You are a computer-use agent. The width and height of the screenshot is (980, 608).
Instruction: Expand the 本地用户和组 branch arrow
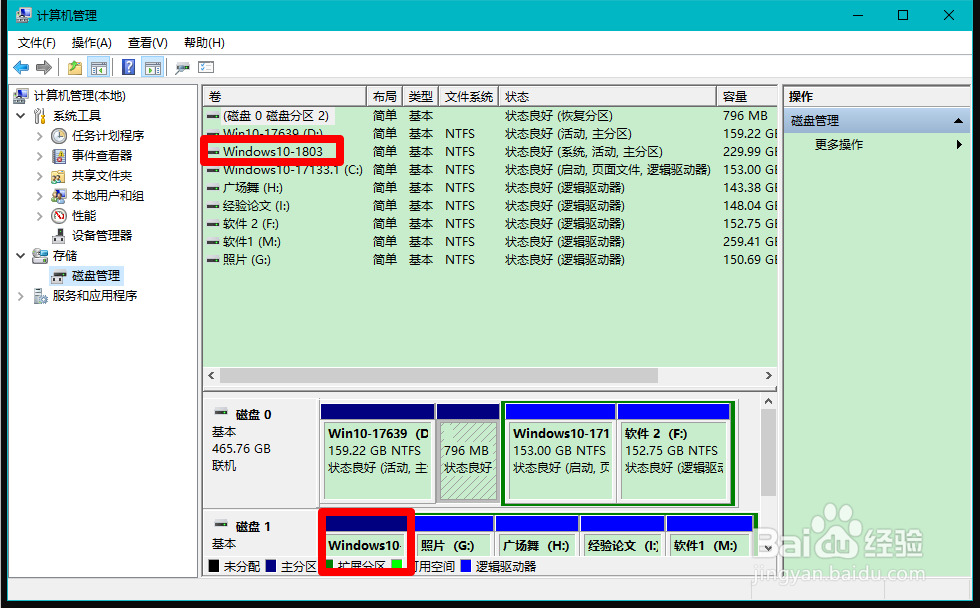pos(39,196)
